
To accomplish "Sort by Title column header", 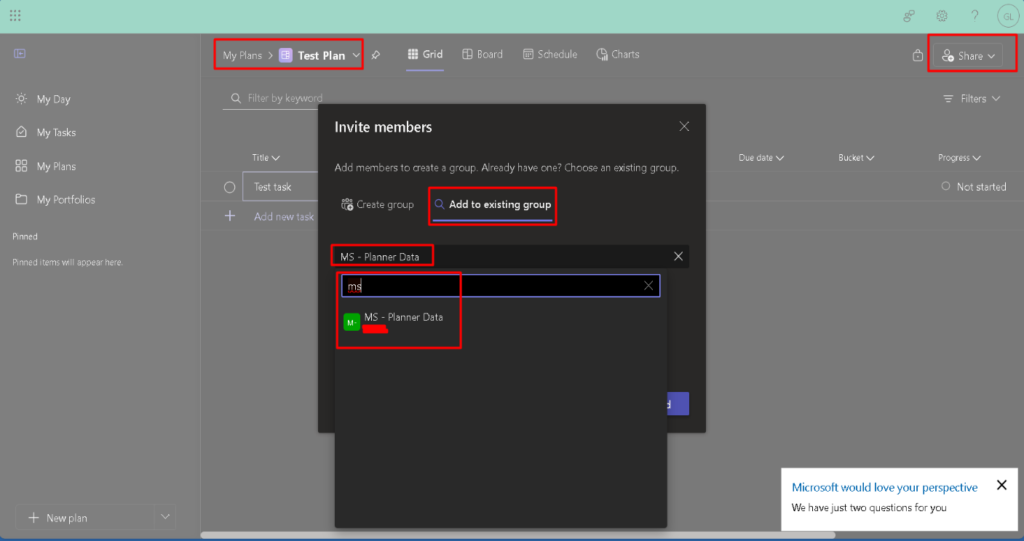I will coord(266,157).
